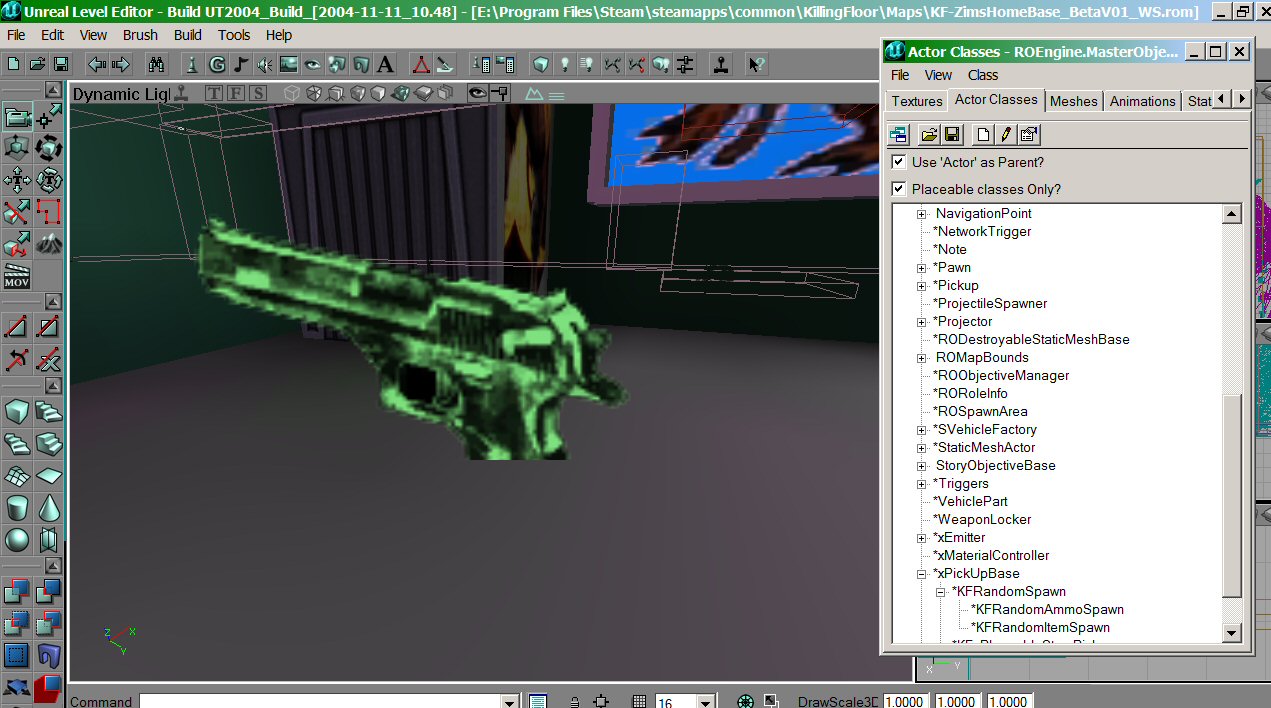
Task: Switch to the Meshes tab
Action: (x=1074, y=101)
